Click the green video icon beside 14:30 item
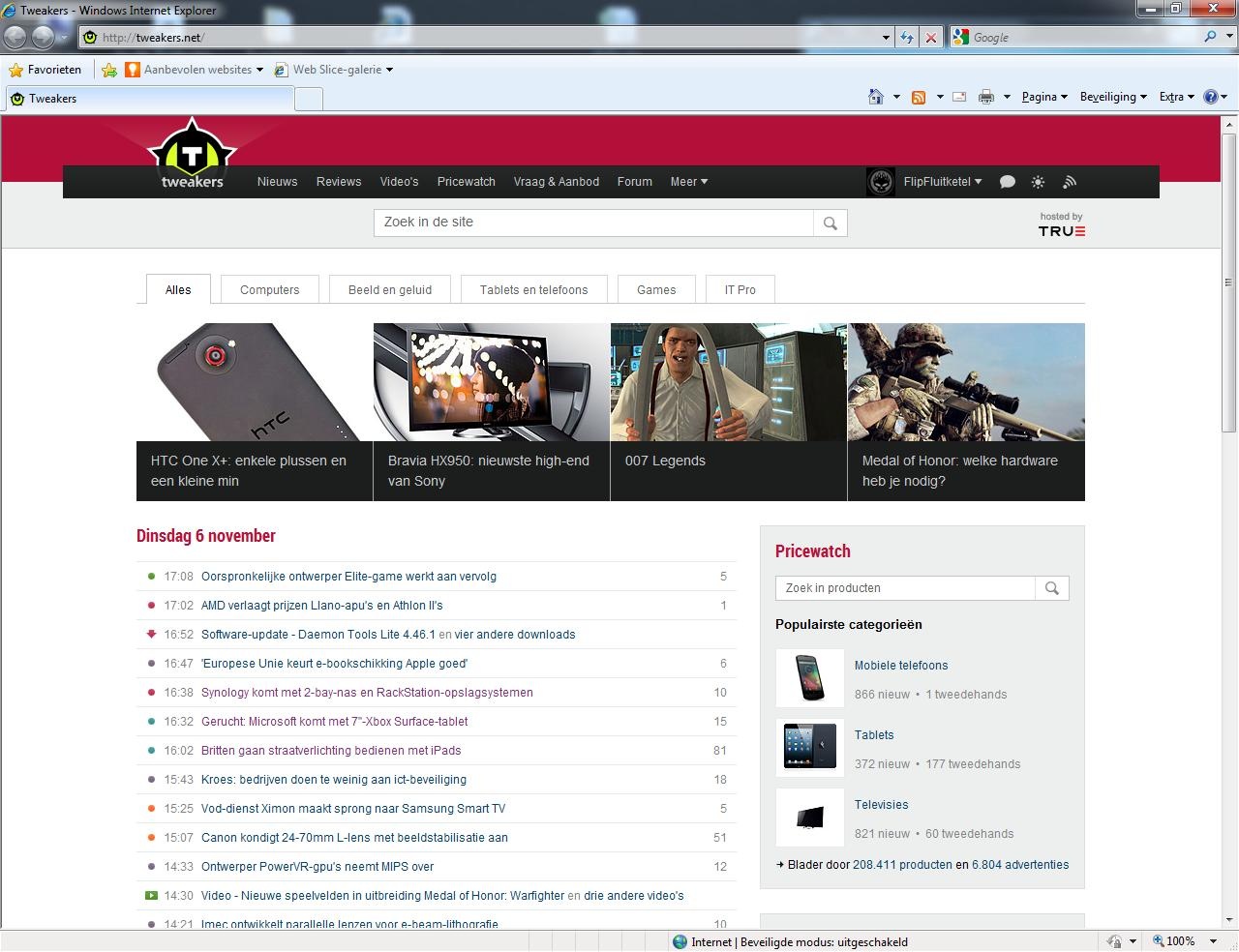This screenshot has width=1239, height=952. [151, 896]
